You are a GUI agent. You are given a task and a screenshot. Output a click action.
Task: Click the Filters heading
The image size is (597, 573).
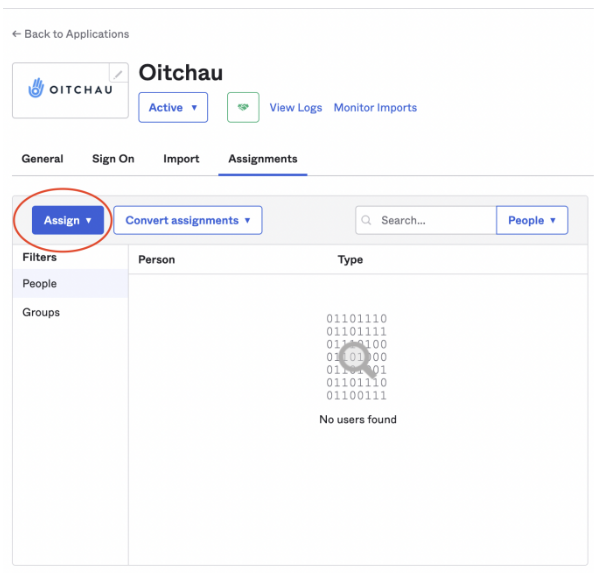click(x=40, y=257)
